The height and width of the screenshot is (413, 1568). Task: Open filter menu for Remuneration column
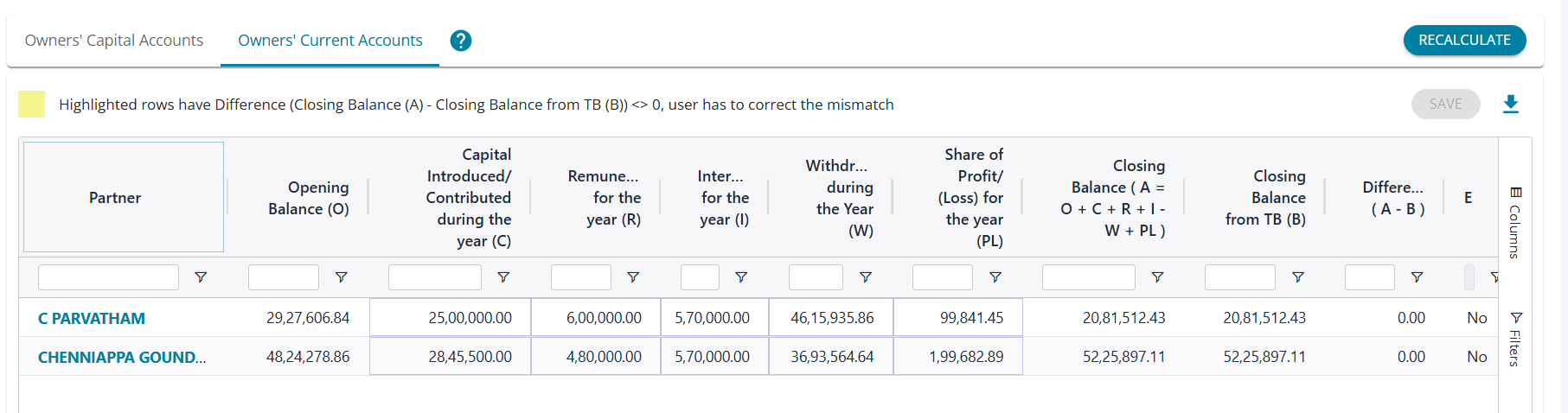(x=633, y=277)
